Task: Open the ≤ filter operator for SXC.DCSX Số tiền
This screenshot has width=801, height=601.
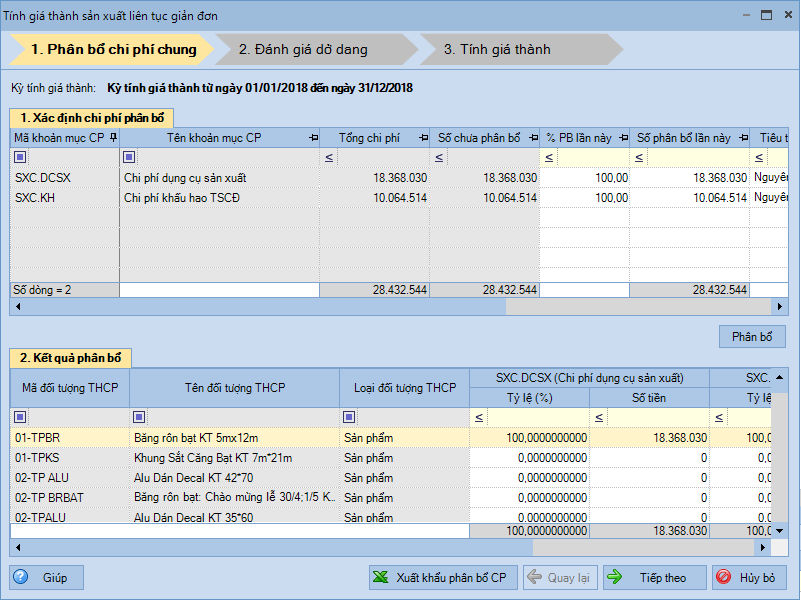Action: [x=599, y=418]
